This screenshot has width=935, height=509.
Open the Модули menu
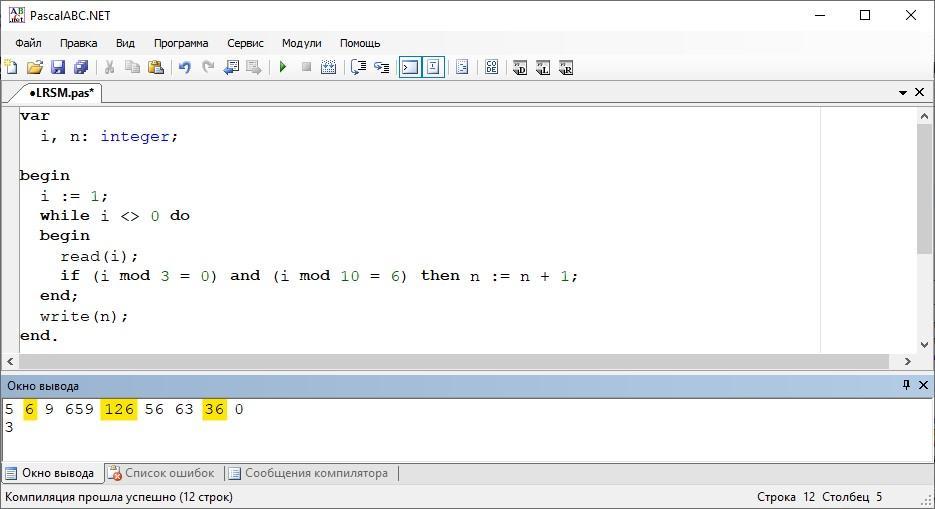click(301, 43)
